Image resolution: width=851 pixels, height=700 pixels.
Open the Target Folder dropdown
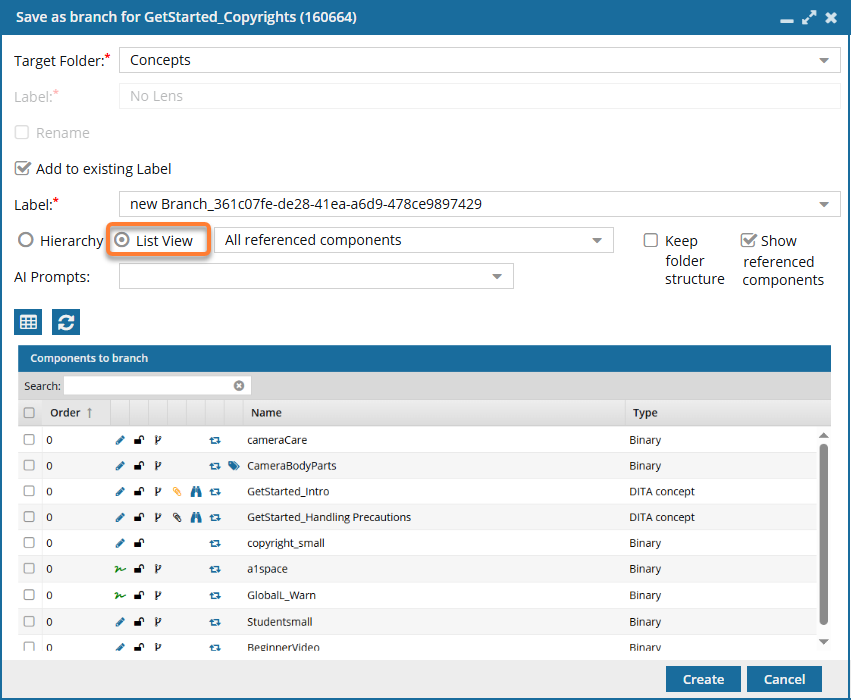click(x=824, y=60)
